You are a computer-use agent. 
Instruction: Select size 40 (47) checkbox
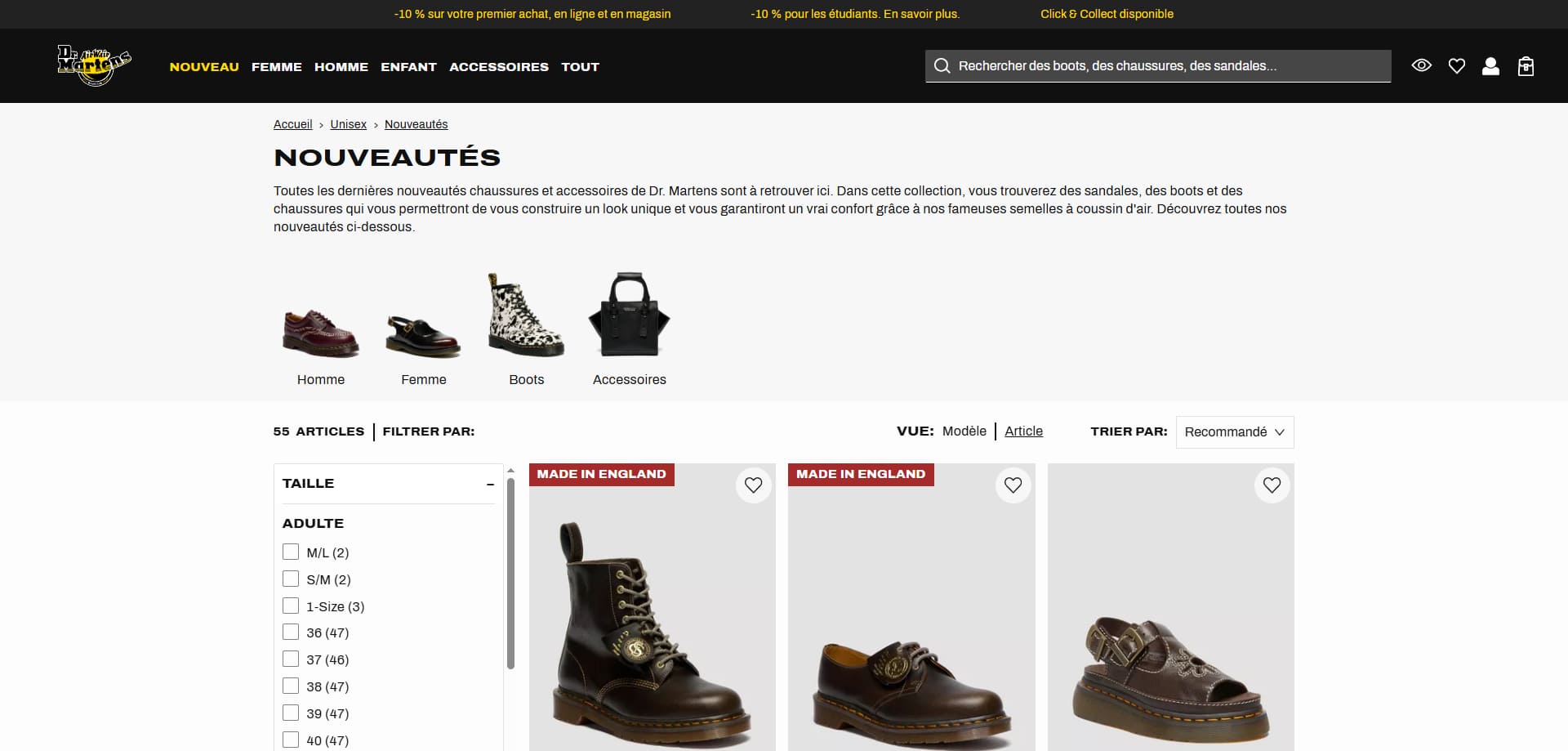pyautogui.click(x=291, y=740)
